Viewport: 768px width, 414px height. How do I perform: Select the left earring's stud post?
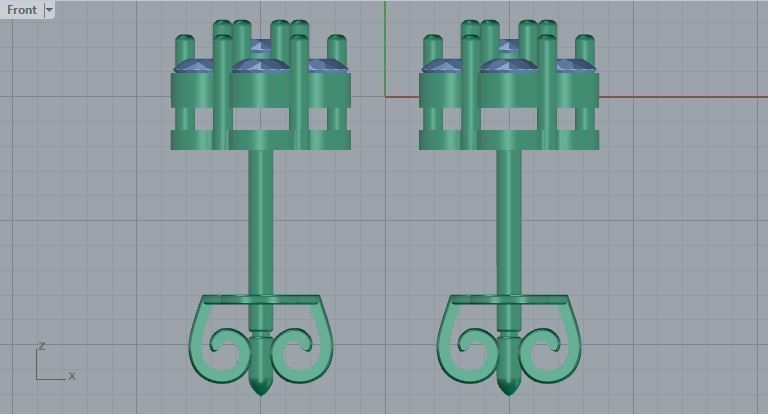coord(261,222)
